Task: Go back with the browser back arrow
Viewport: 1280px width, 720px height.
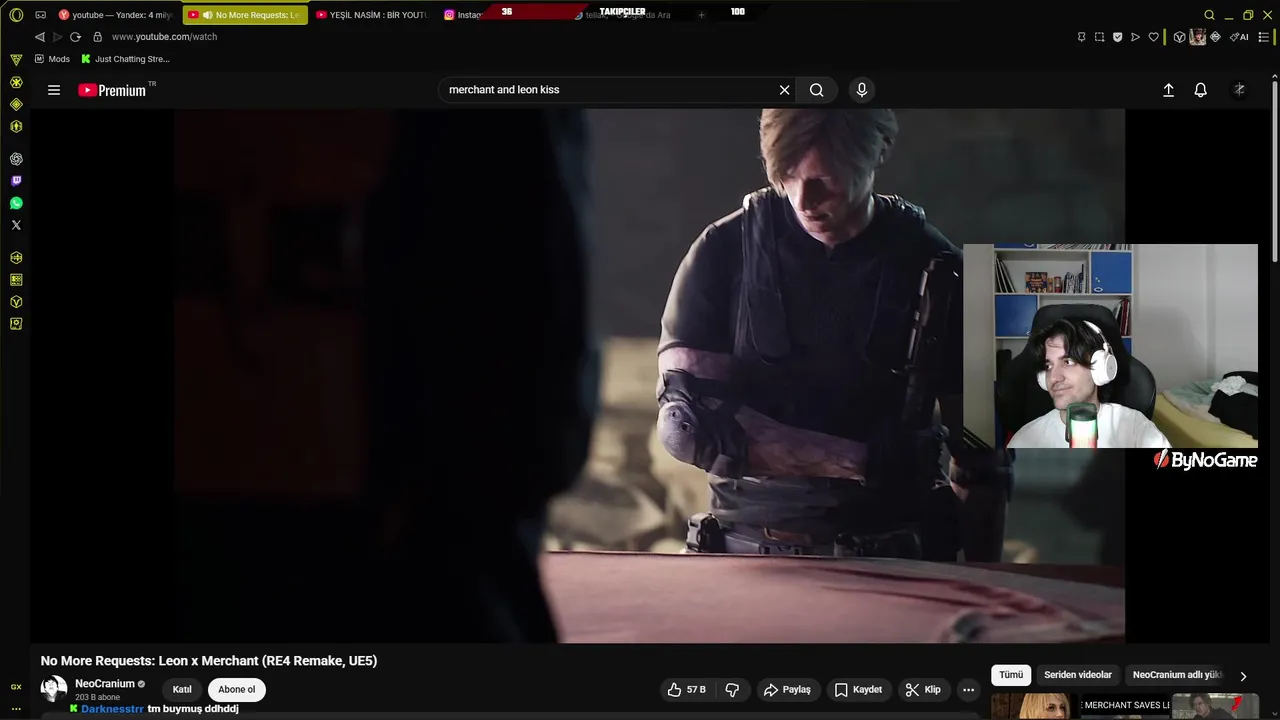Action: coord(39,37)
